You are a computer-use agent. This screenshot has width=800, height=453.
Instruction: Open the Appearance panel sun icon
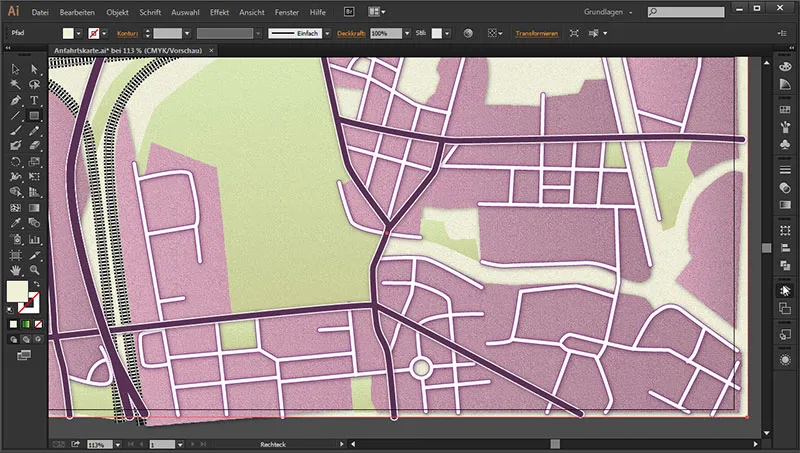(785, 360)
